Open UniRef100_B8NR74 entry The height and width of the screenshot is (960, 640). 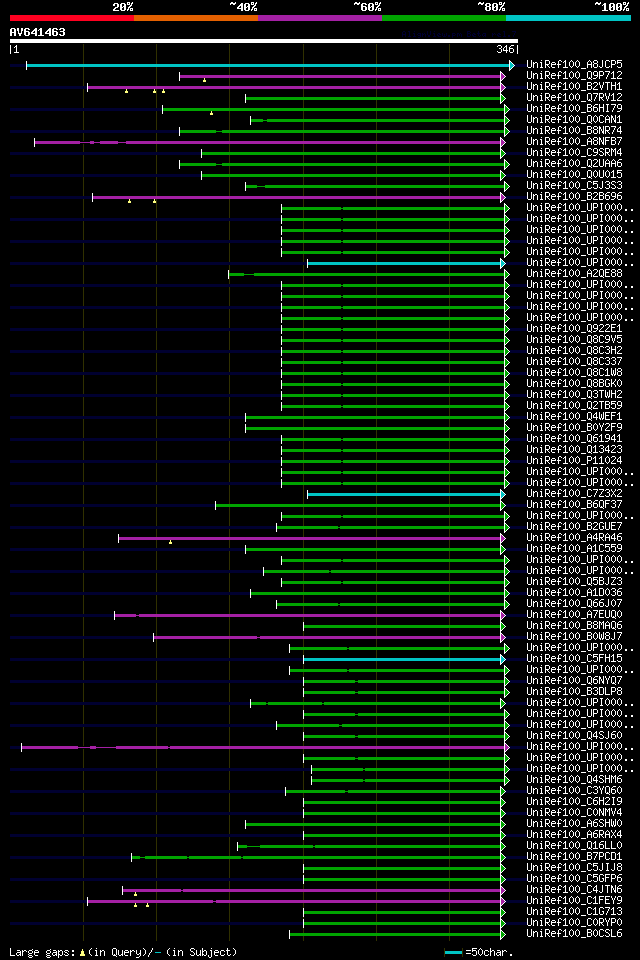pyautogui.click(x=574, y=130)
